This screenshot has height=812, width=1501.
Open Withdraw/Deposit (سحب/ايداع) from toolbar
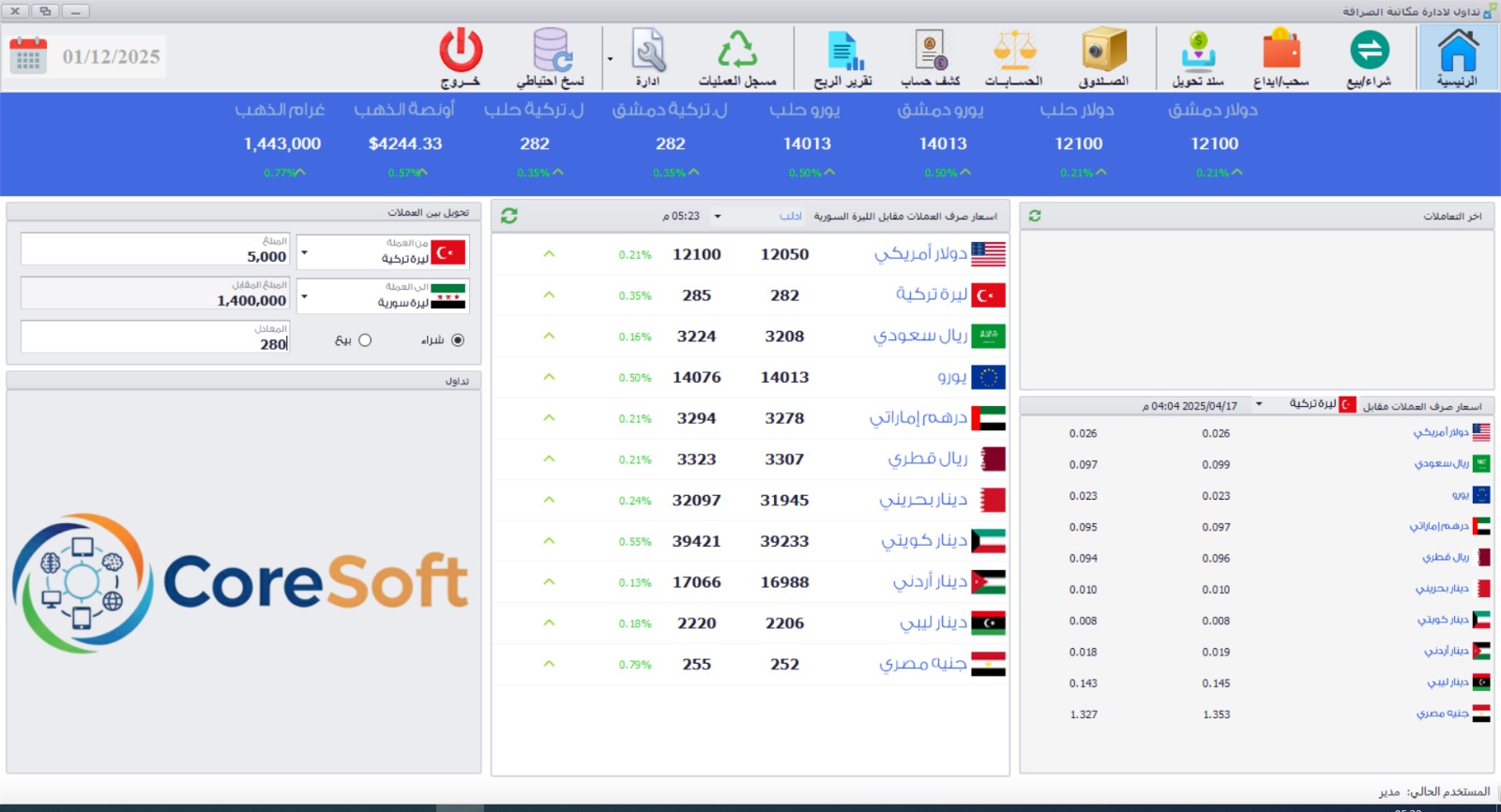1281,58
